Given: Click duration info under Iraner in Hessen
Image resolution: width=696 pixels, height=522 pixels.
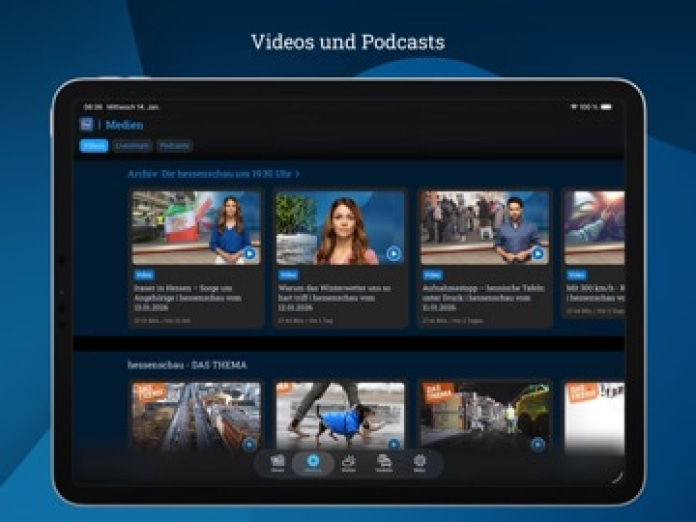Looking at the screenshot, I should (x=162, y=320).
